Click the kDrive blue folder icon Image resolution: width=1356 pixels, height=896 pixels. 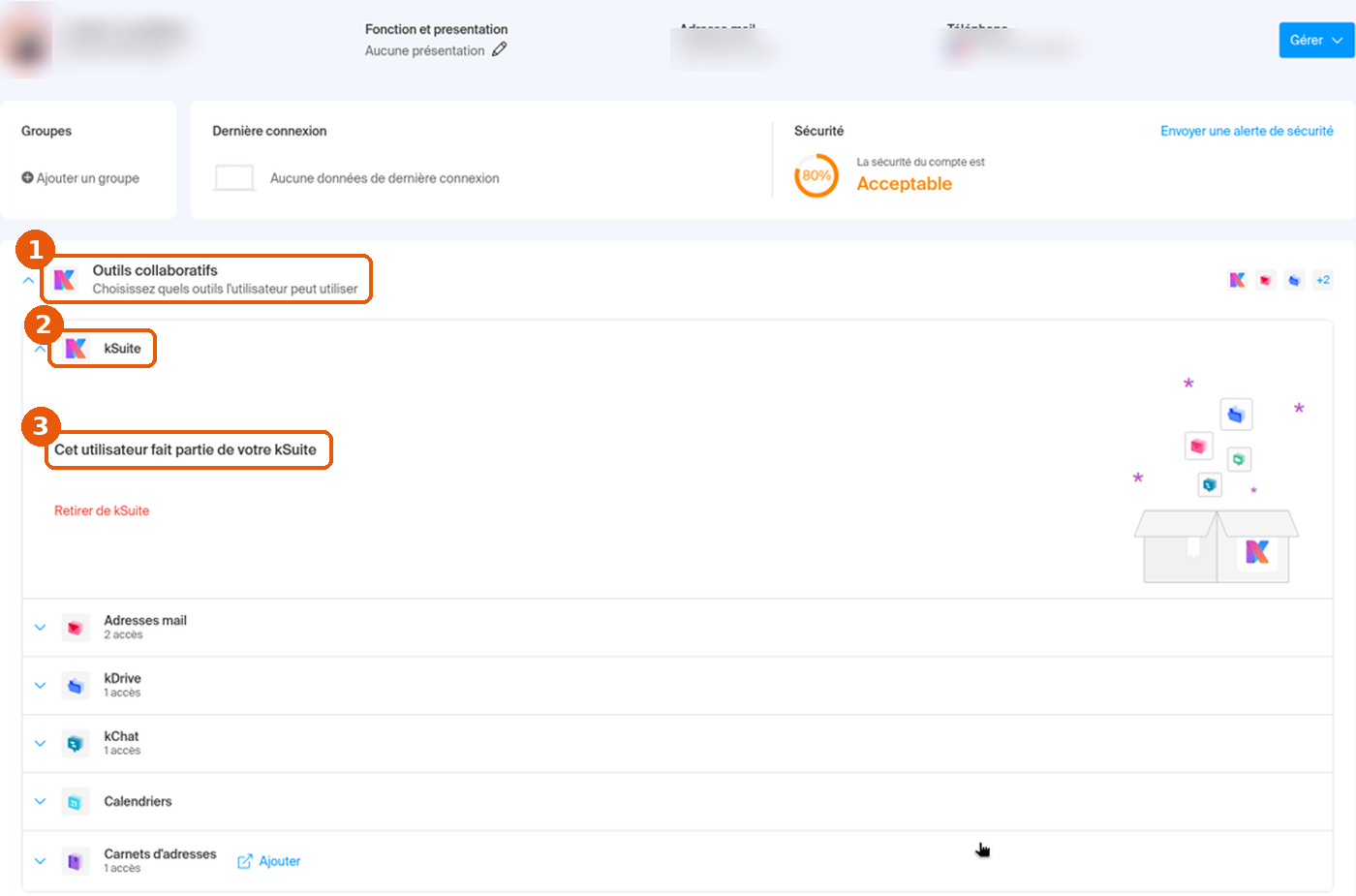pyautogui.click(x=76, y=686)
